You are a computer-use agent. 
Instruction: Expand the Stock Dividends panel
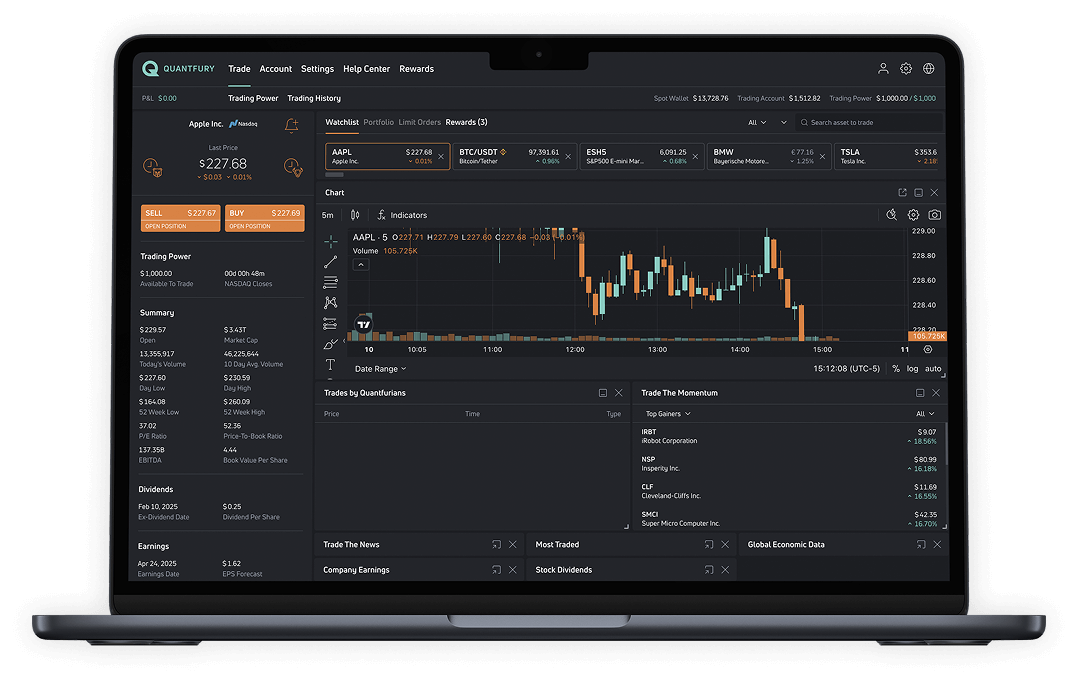709,570
